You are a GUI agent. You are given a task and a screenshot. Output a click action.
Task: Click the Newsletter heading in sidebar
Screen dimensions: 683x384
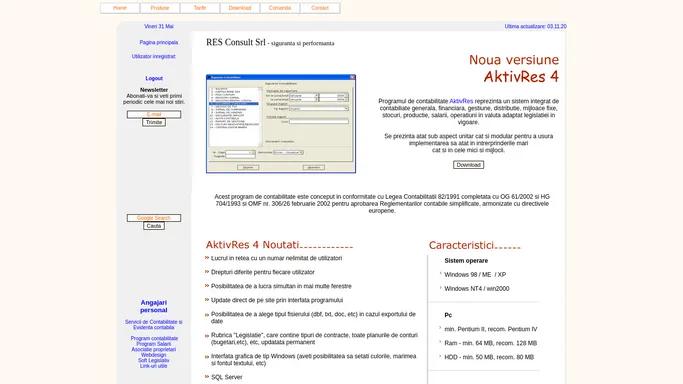154,90
